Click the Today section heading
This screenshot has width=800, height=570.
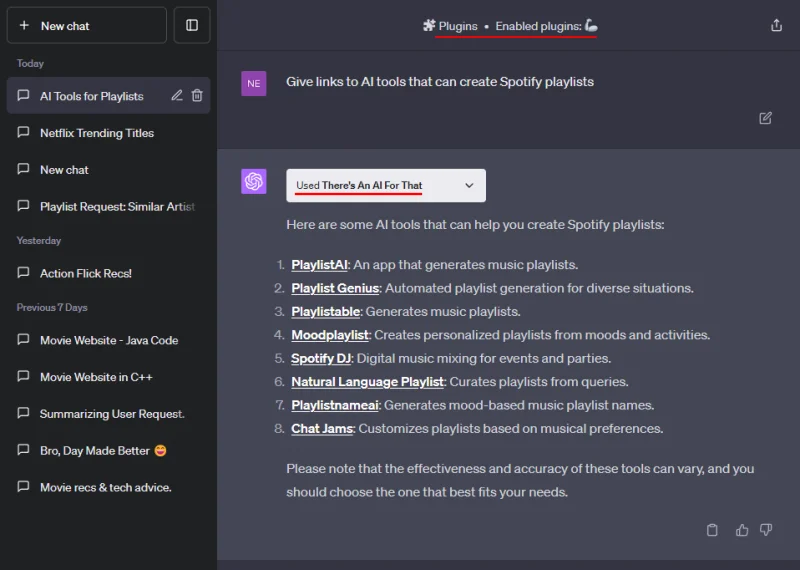click(x=30, y=64)
